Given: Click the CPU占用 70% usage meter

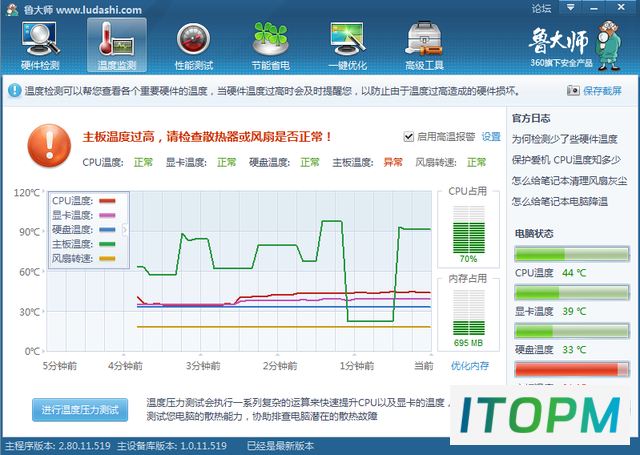Looking at the screenshot, I should (469, 230).
